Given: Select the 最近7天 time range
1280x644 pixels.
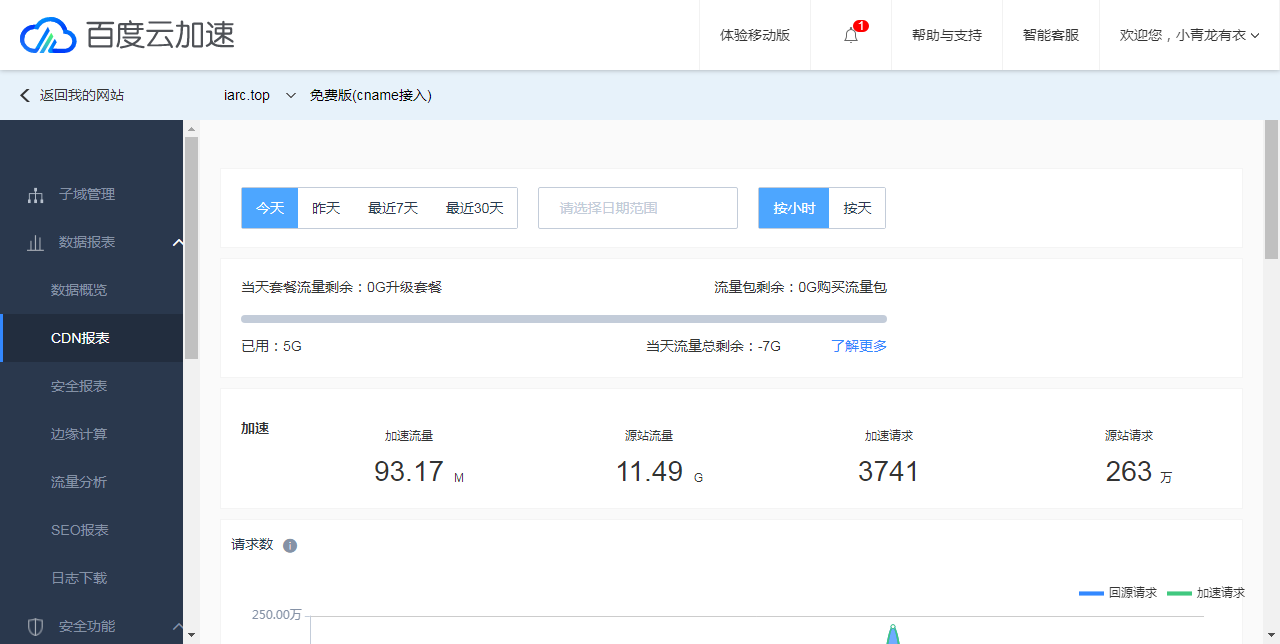Looking at the screenshot, I should point(393,208).
